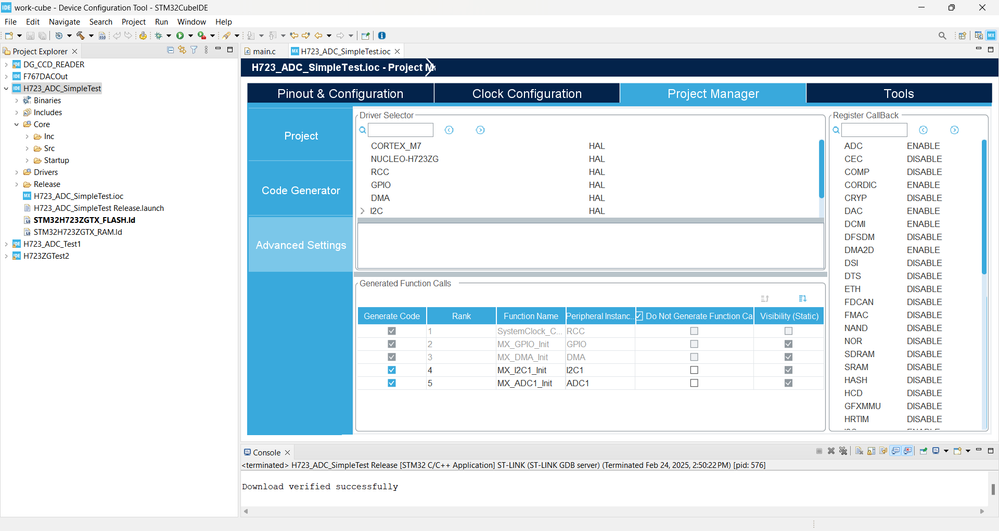Sort by the Rank column header

(x=461, y=316)
